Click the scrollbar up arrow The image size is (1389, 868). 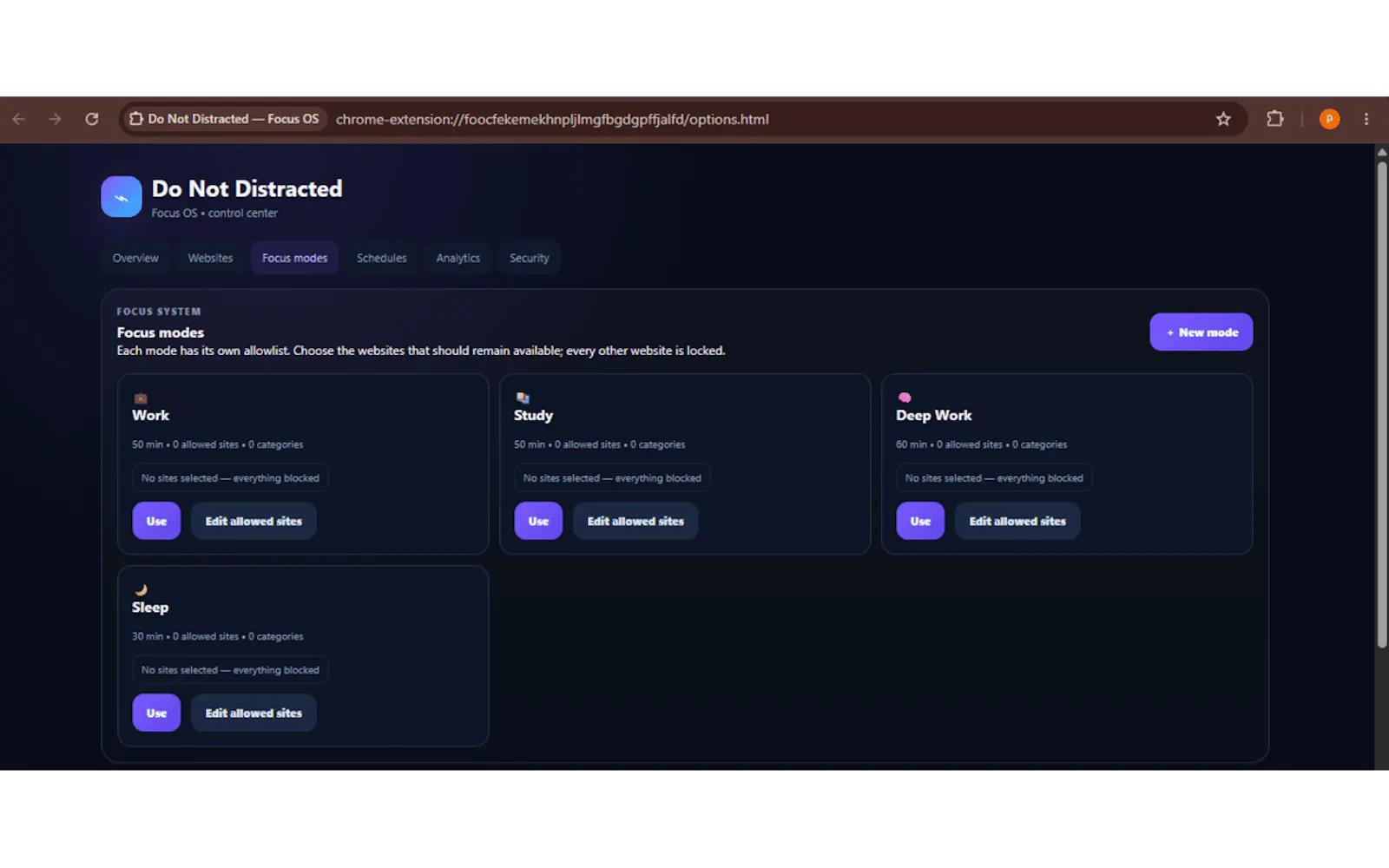(1382, 153)
